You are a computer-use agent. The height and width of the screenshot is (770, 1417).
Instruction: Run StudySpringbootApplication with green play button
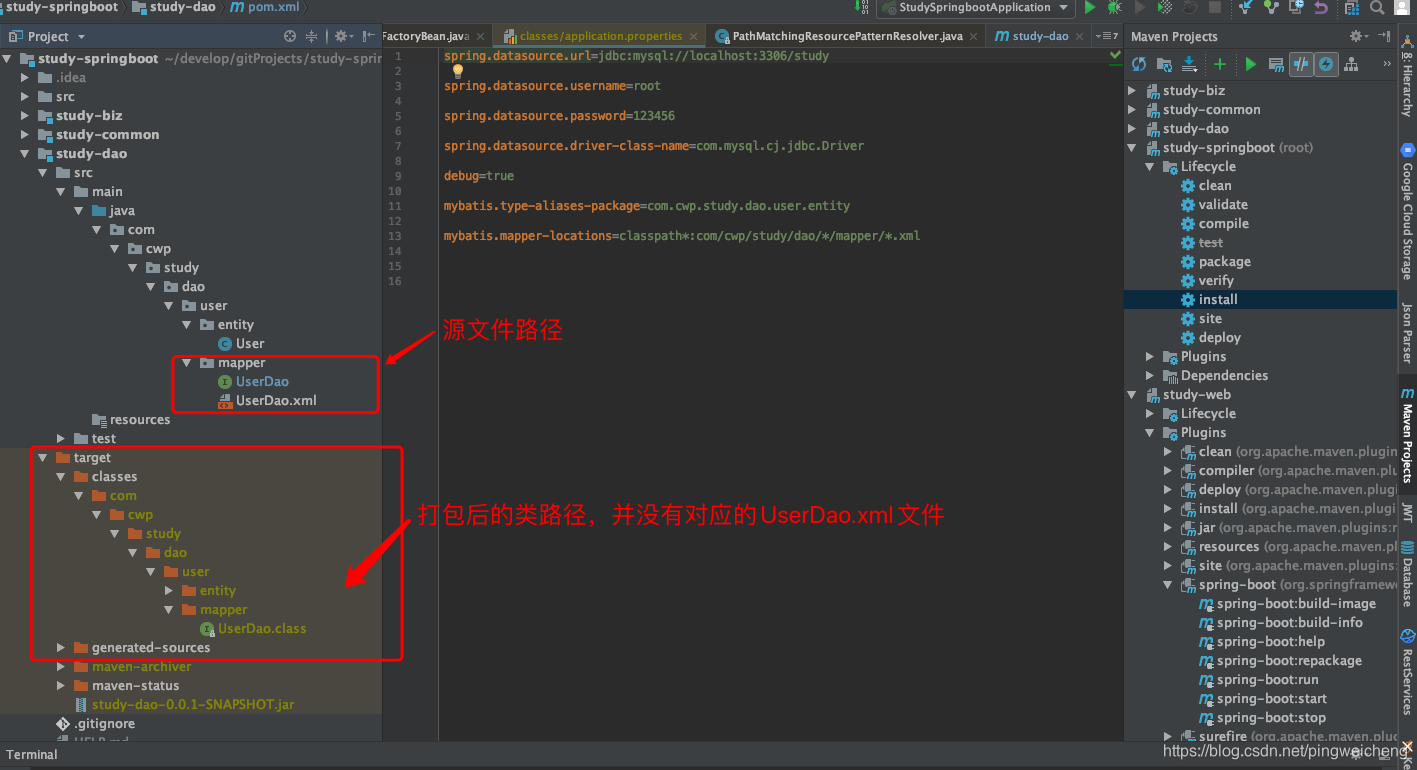point(1090,7)
